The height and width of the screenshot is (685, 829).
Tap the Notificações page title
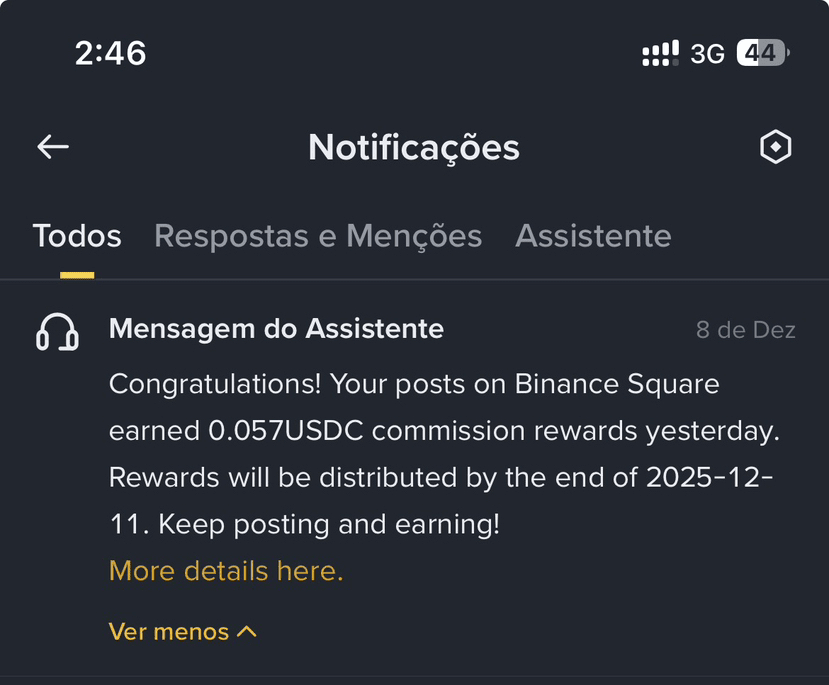tap(414, 148)
